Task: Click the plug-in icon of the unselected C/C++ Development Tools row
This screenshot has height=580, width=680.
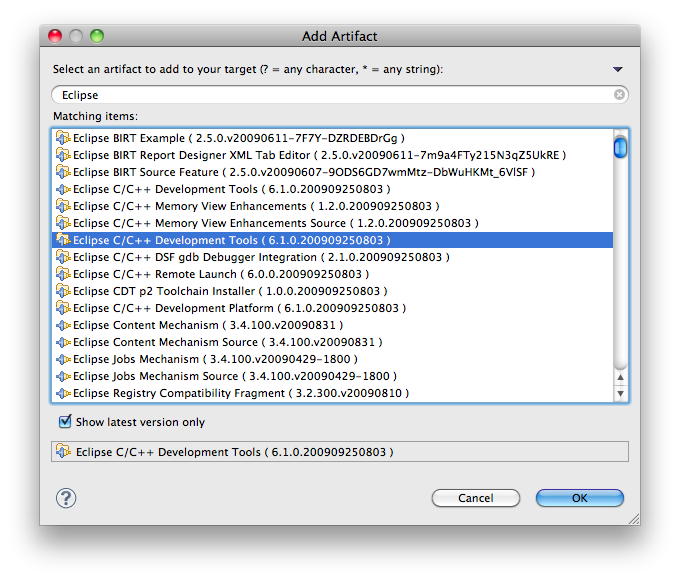Action: pyautogui.click(x=63, y=189)
